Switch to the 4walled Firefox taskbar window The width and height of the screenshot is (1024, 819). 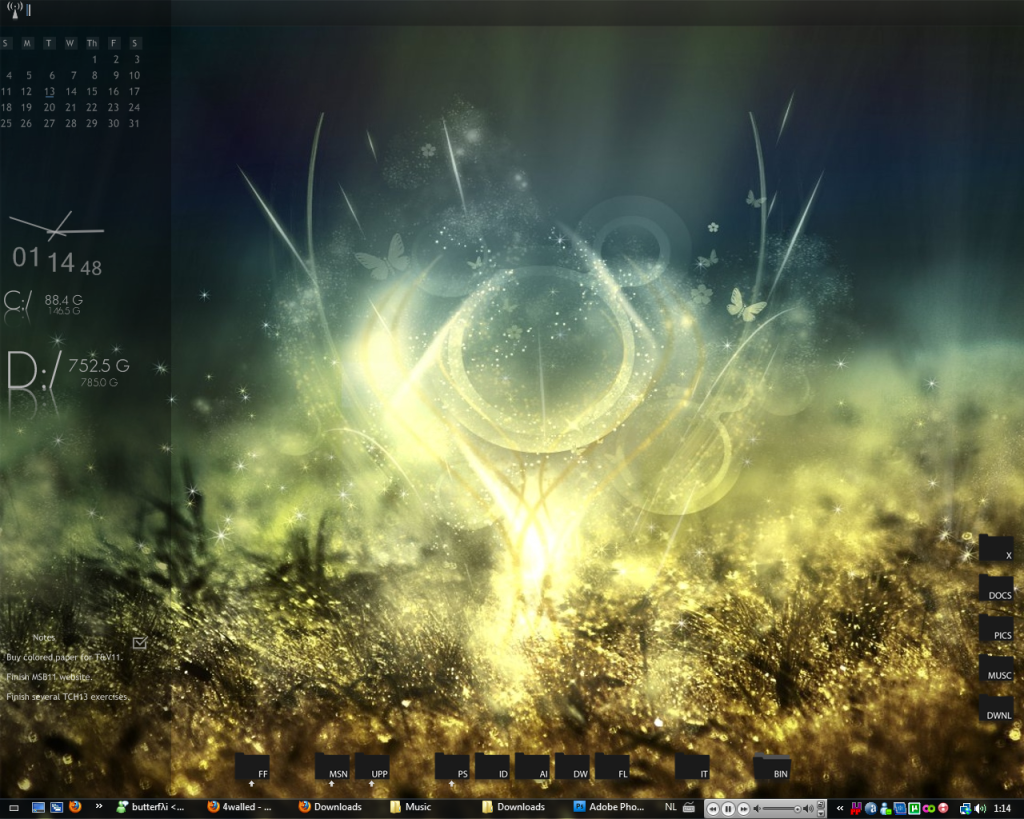[x=240, y=807]
